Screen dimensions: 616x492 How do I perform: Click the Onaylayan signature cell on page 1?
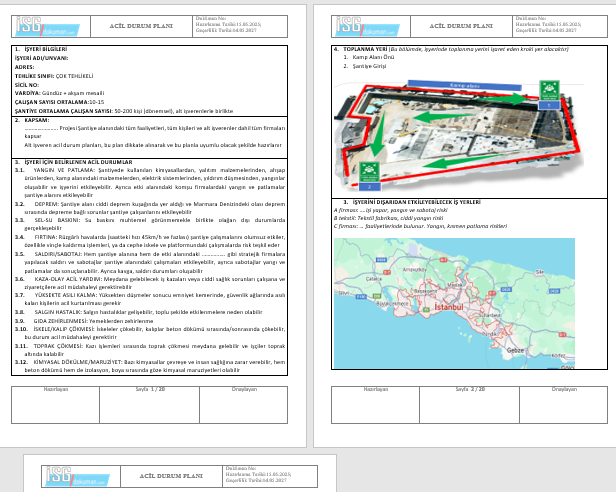click(244, 405)
